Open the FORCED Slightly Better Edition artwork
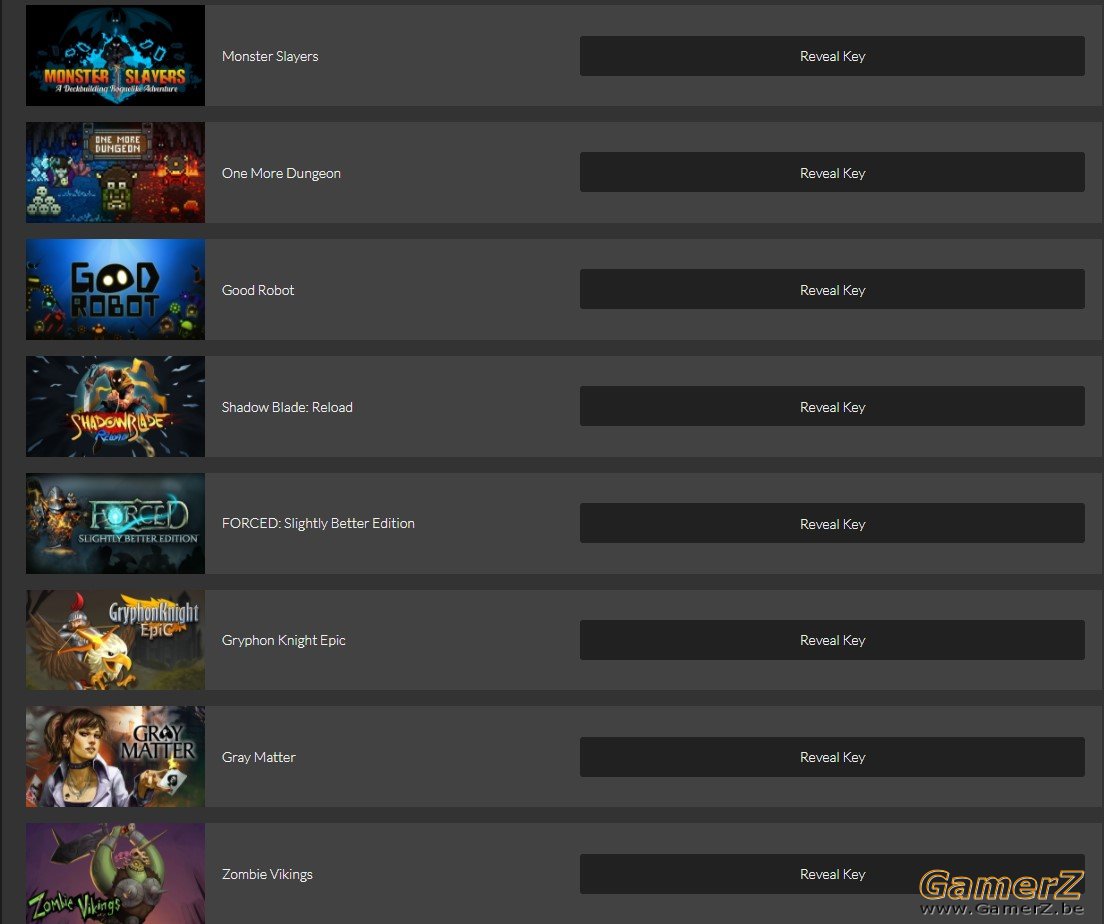The image size is (1104, 924). pyautogui.click(x=115, y=523)
